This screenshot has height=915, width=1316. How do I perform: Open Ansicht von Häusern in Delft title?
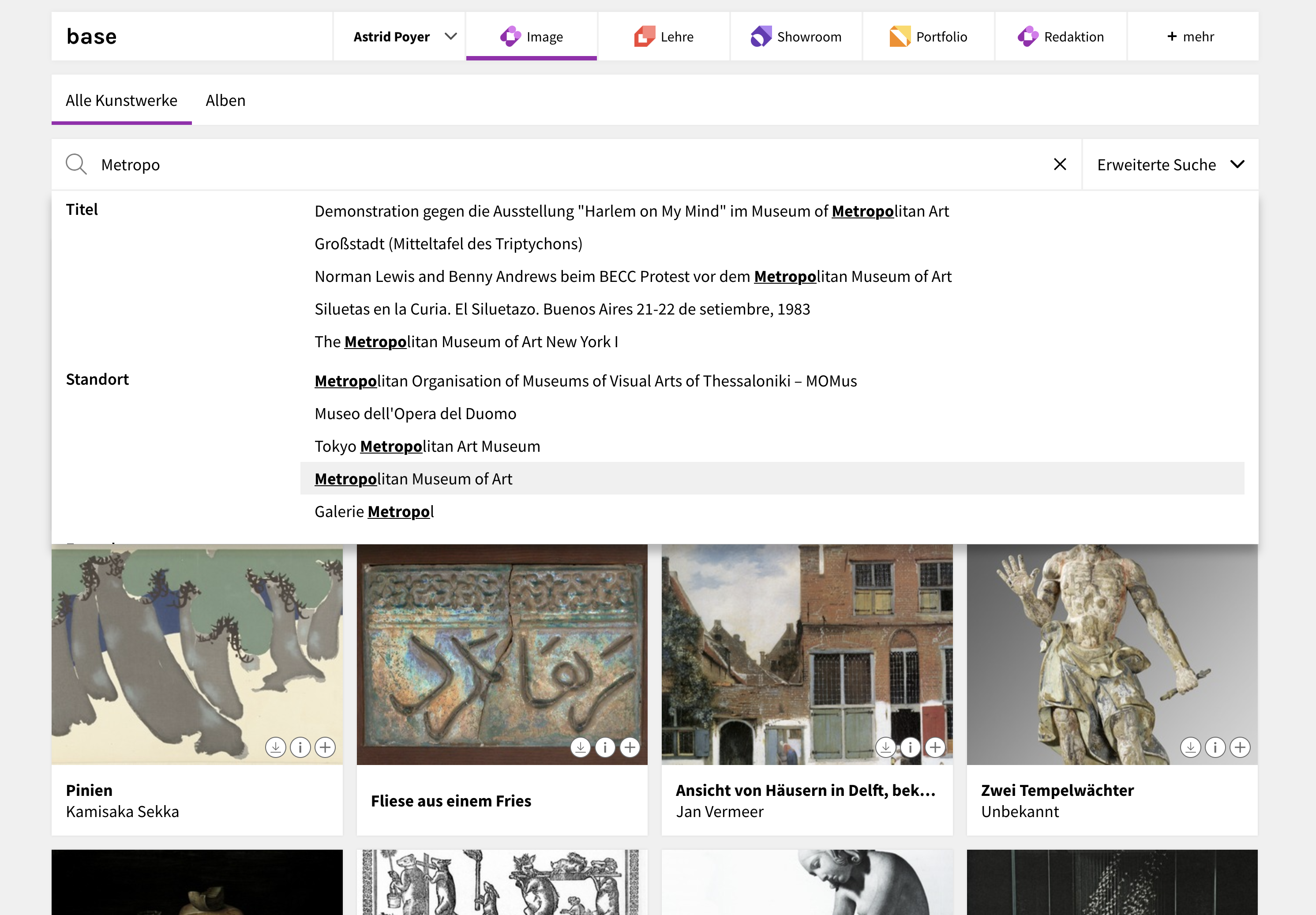(805, 790)
